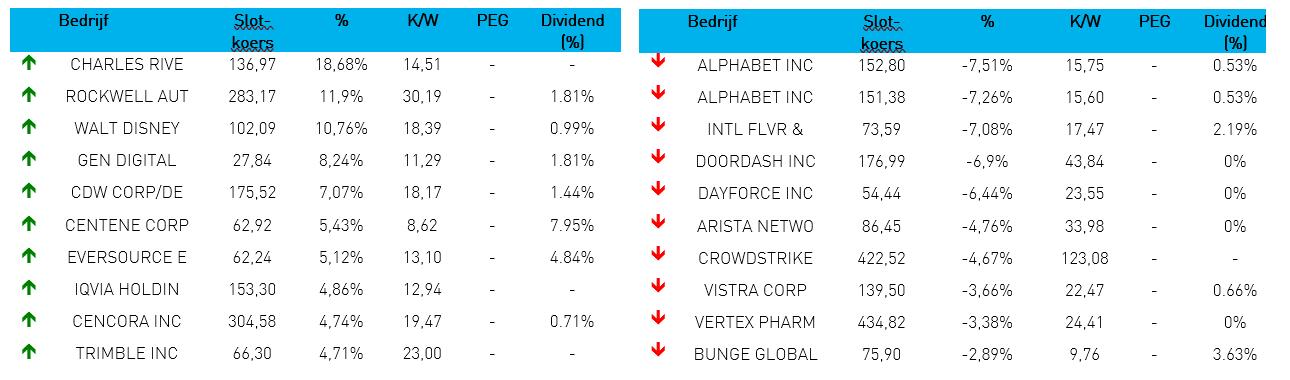Select the ROCKWELL AUT company name
Image resolution: width=1290 pixels, height=380 pixels.
click(x=127, y=96)
